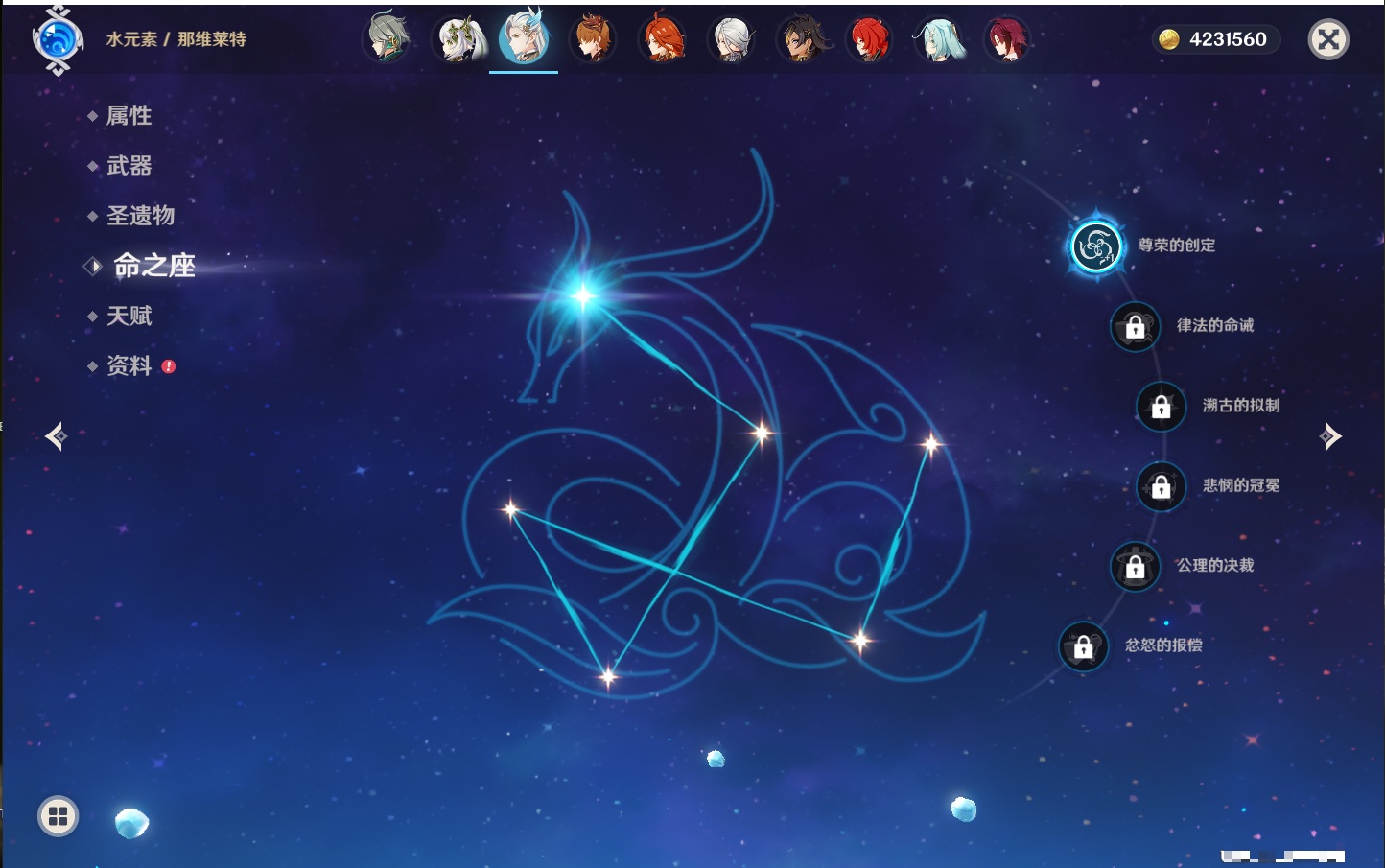
Task: Click the Hydro element emblem icon
Action: tap(58, 40)
